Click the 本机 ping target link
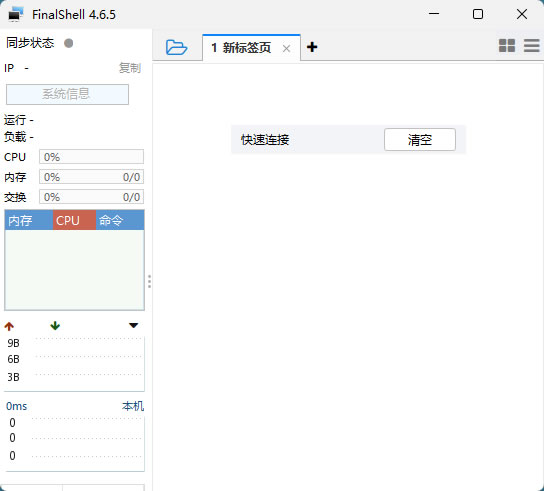The height and width of the screenshot is (491, 544). [x=133, y=406]
